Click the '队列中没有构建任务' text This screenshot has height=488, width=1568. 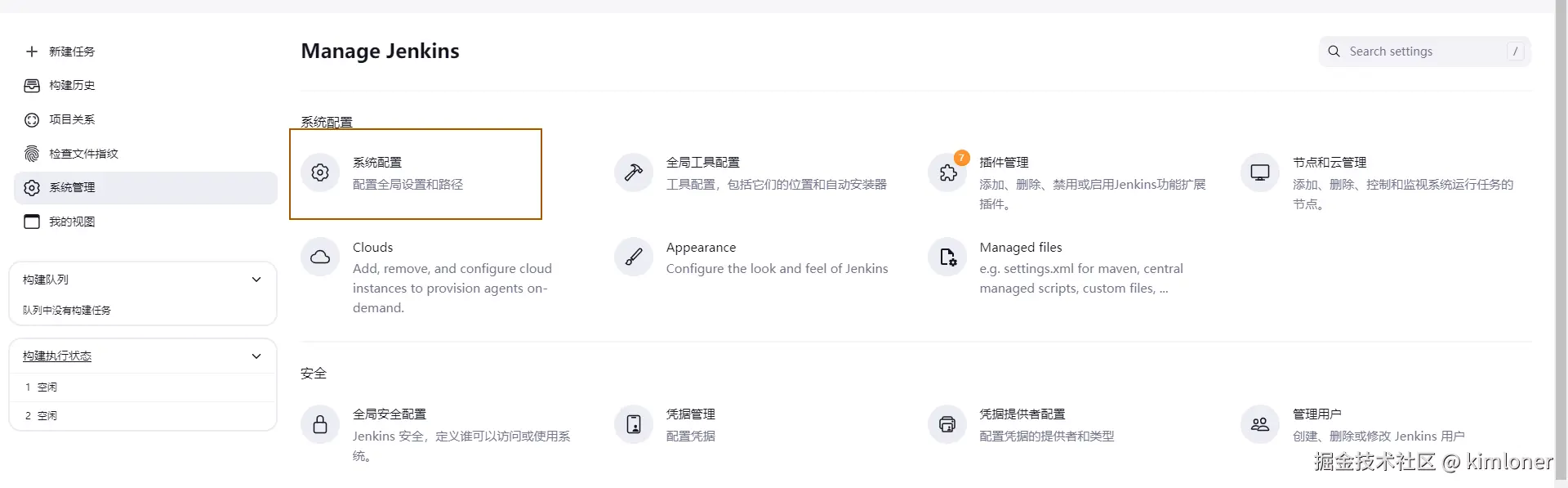coord(67,311)
